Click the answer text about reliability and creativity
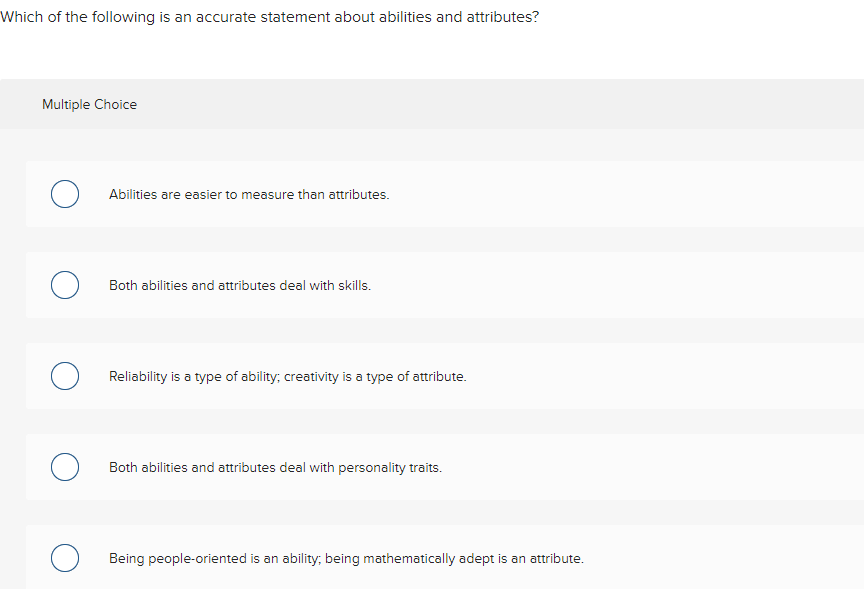Screen dimensions: 864x589 pos(287,376)
